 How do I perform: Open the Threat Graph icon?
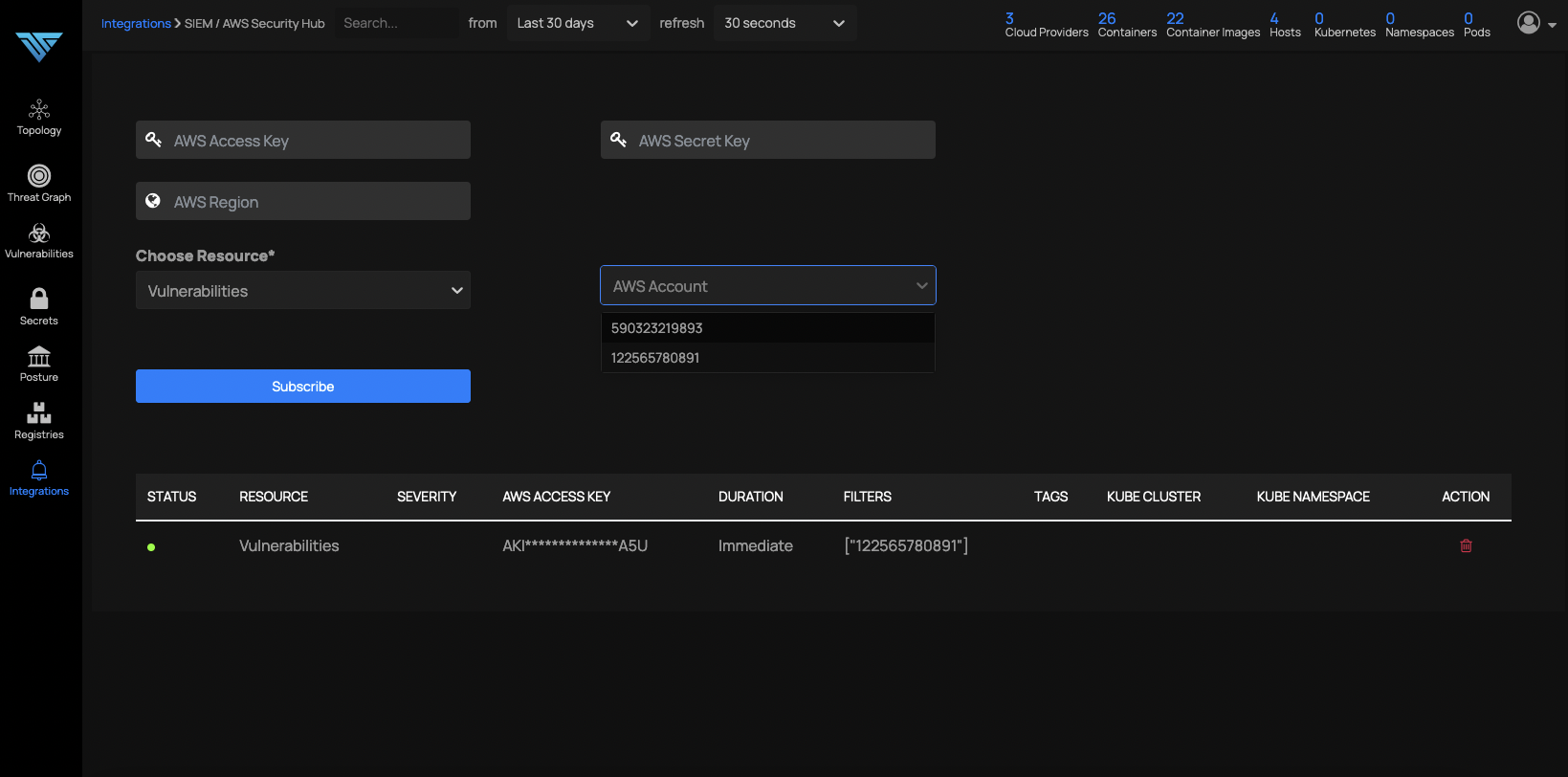tap(39, 176)
